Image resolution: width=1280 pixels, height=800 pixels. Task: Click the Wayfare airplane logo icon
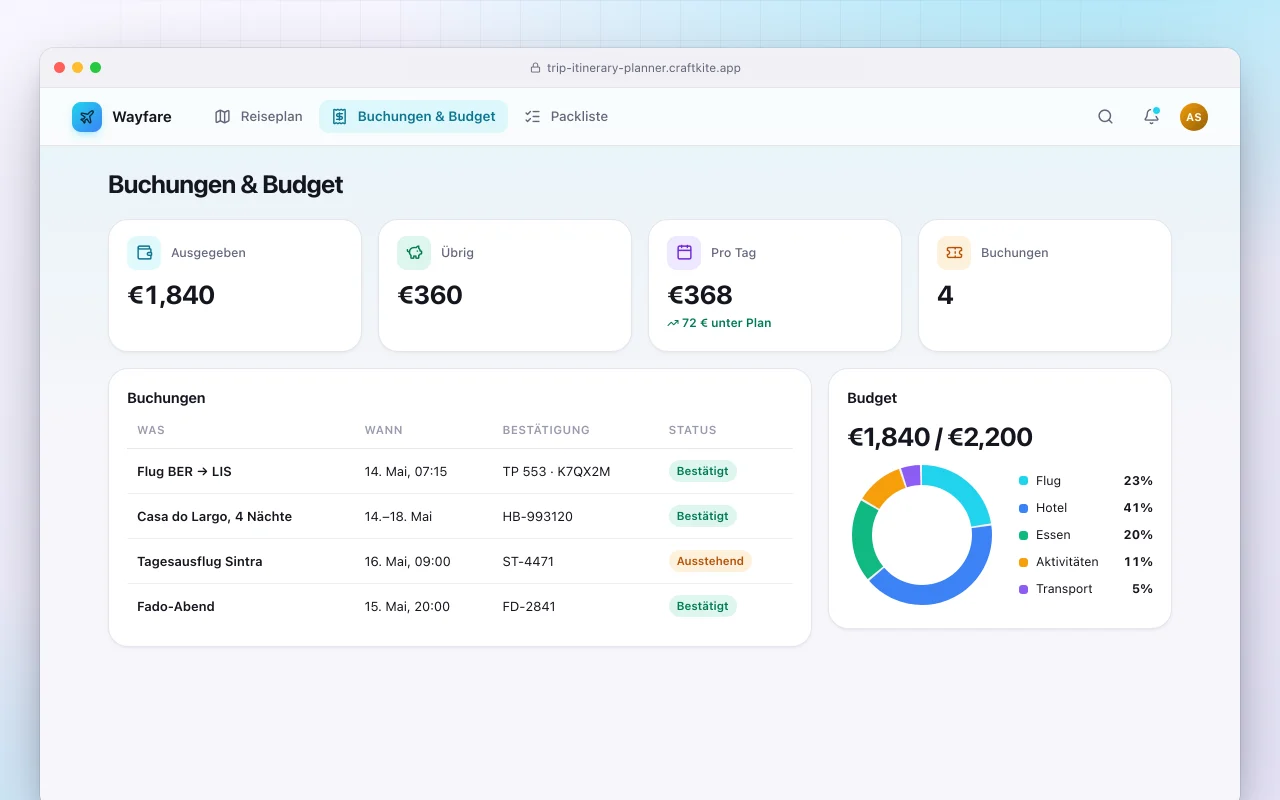click(x=87, y=117)
